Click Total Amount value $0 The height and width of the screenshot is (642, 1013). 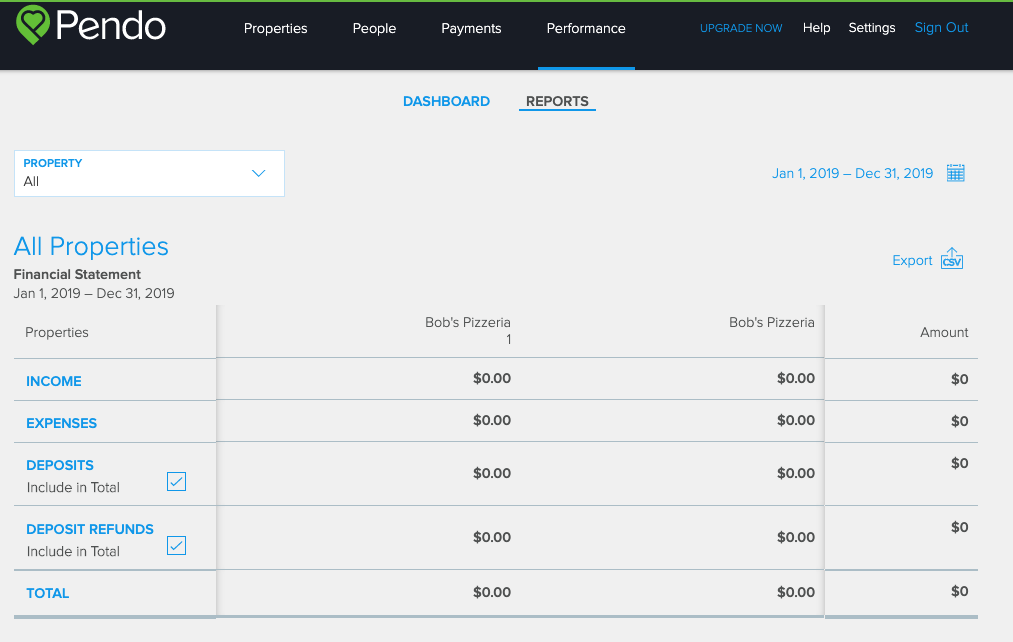point(959,591)
